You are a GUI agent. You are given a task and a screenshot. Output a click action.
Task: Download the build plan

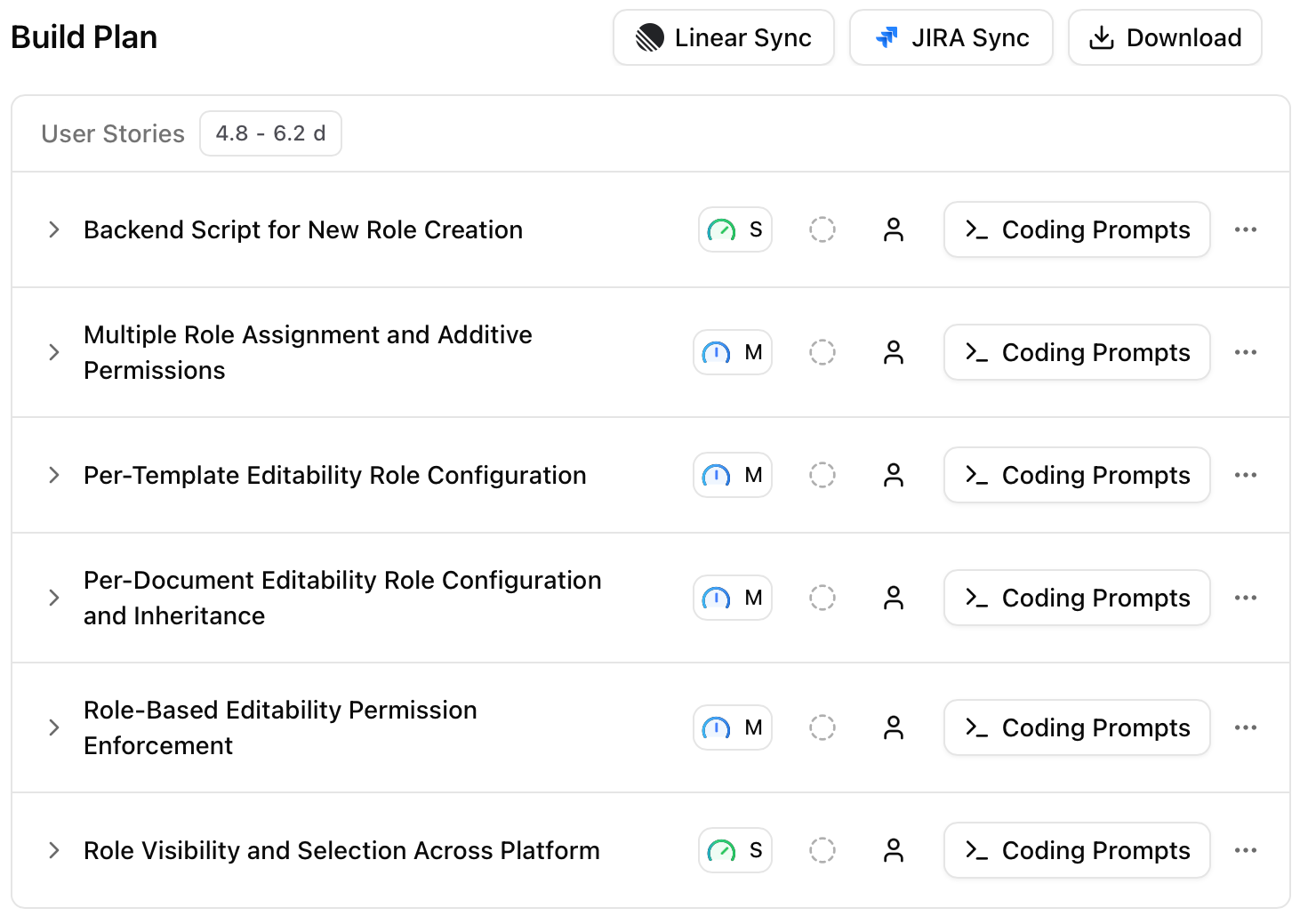(x=1164, y=37)
